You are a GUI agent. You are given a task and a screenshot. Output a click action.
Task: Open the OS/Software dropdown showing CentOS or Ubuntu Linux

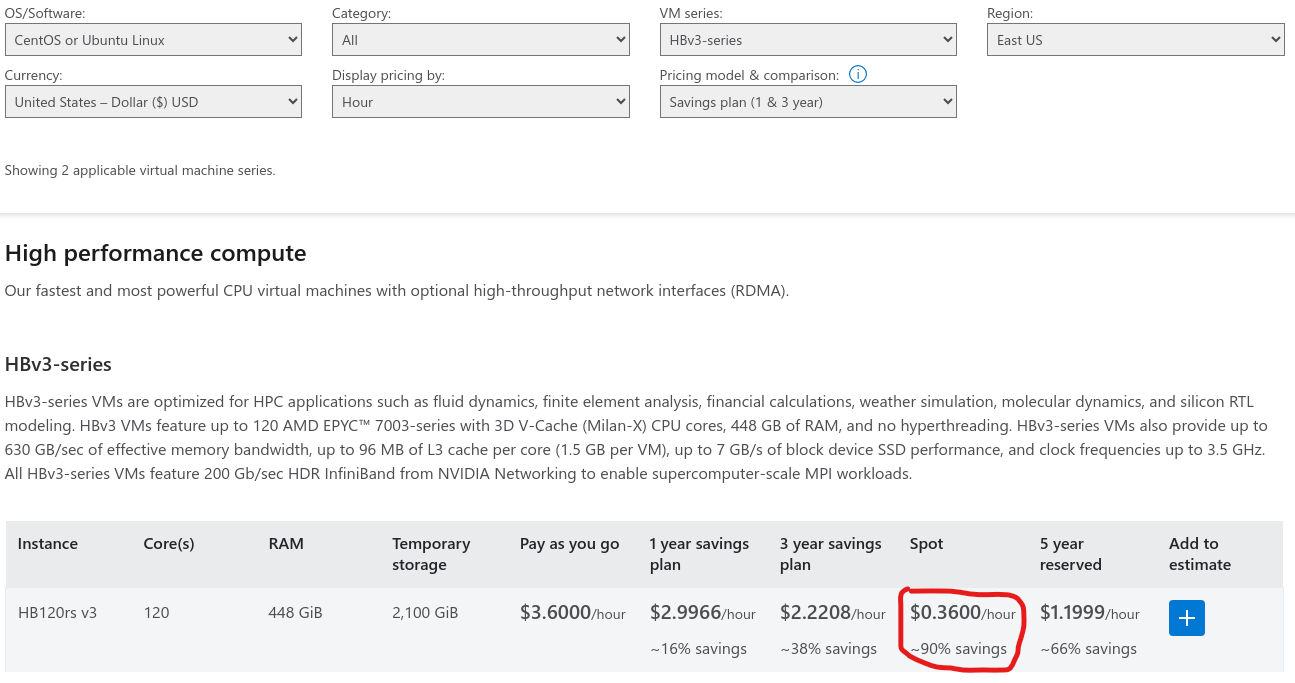[153, 40]
